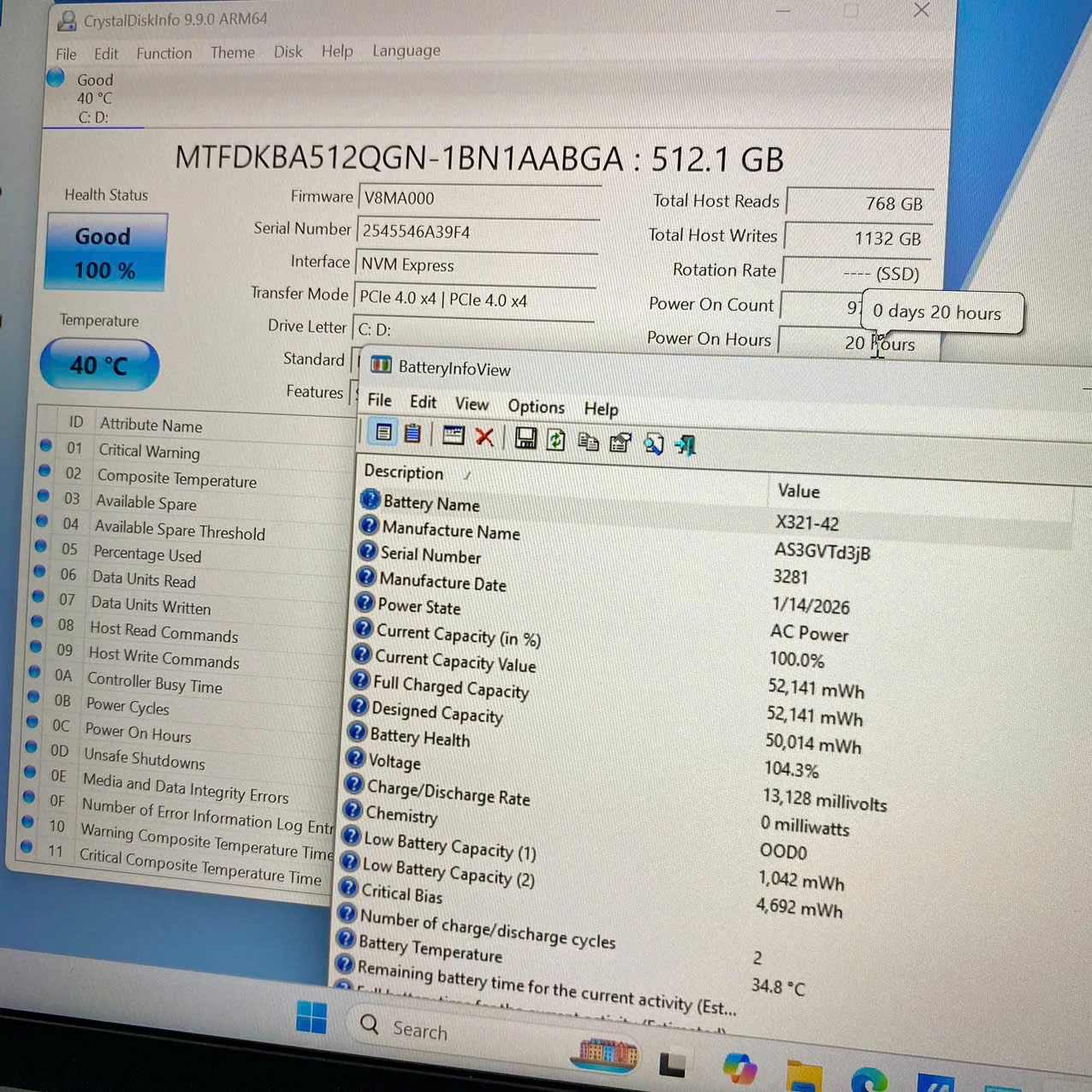The image size is (1092, 1092).
Task: Click the Find magnifier toolbar icon
Action: coord(654,444)
